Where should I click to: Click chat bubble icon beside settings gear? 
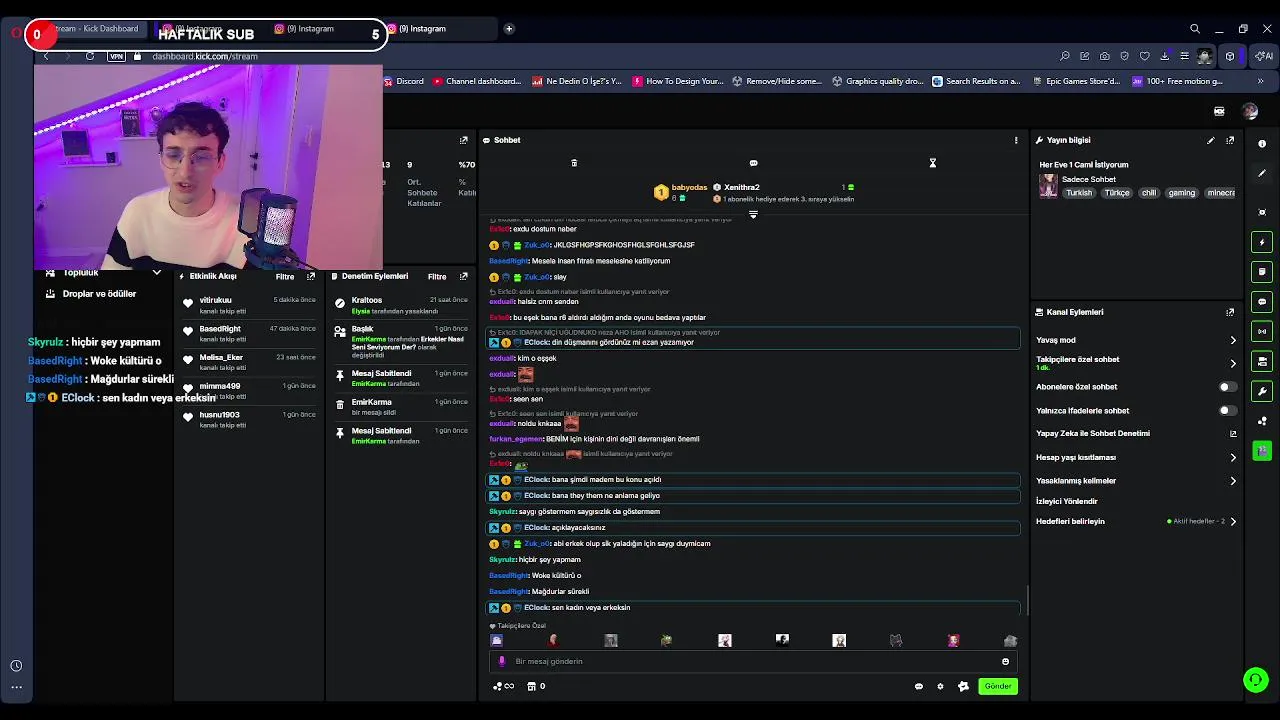click(918, 686)
